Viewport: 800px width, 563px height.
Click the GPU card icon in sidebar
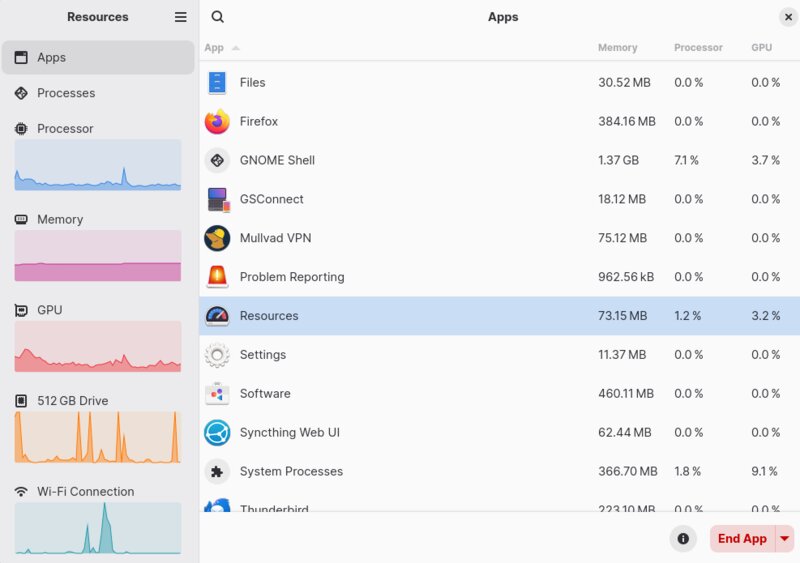(x=21, y=310)
